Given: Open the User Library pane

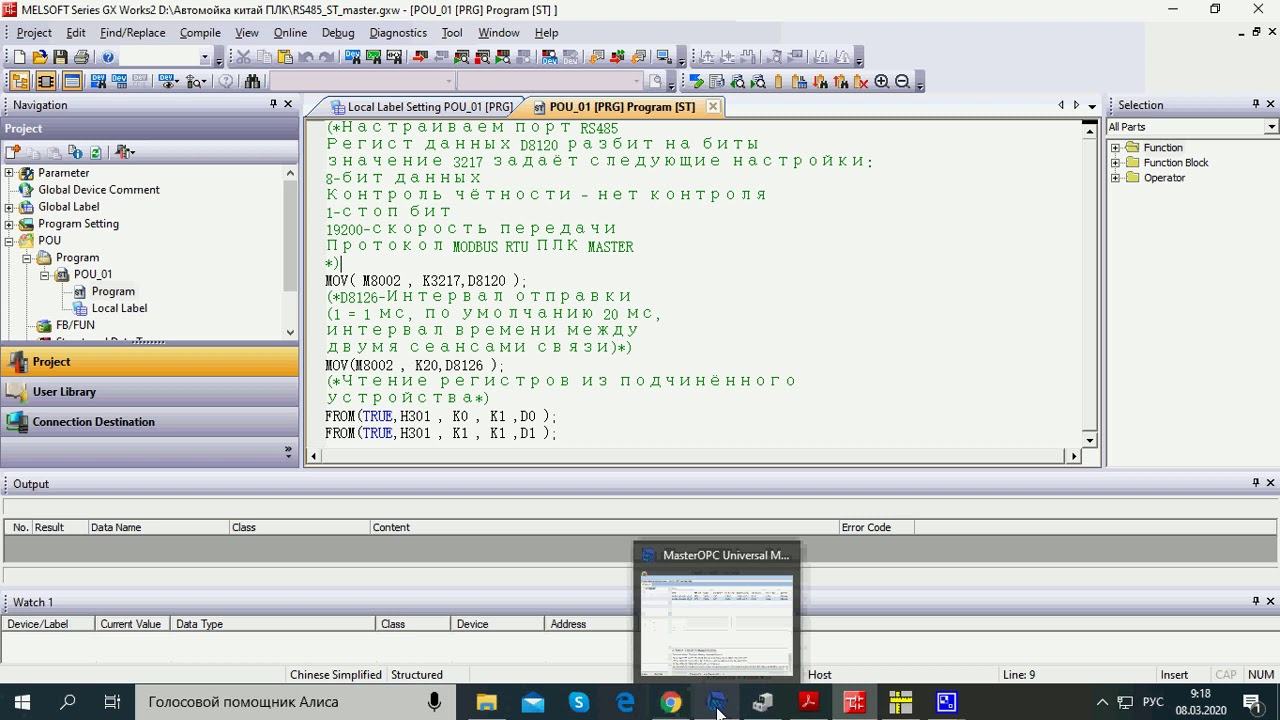Looking at the screenshot, I should tap(149, 392).
